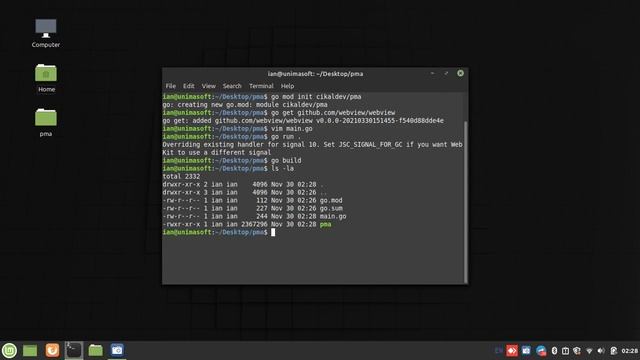Open the screenshot camera app in panel
Screen dimensions: 640x360
[117, 350]
